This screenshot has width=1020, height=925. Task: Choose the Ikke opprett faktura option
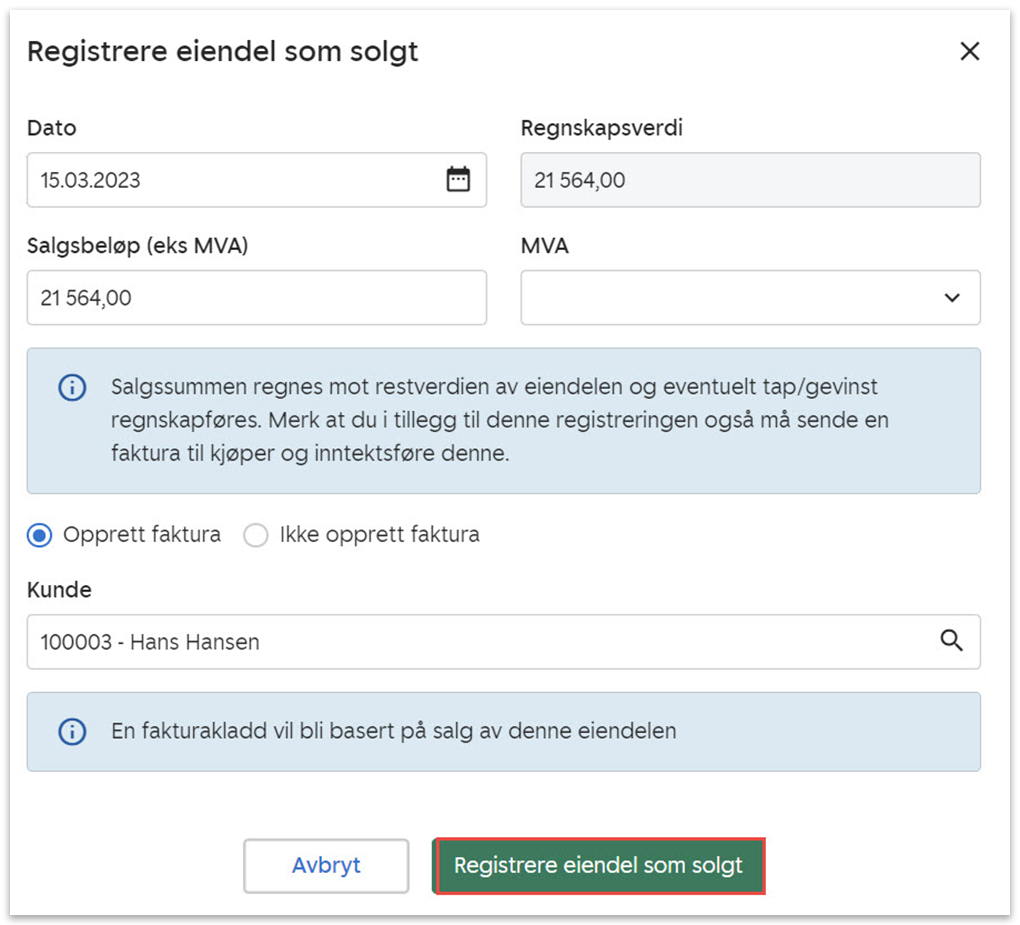click(x=257, y=535)
